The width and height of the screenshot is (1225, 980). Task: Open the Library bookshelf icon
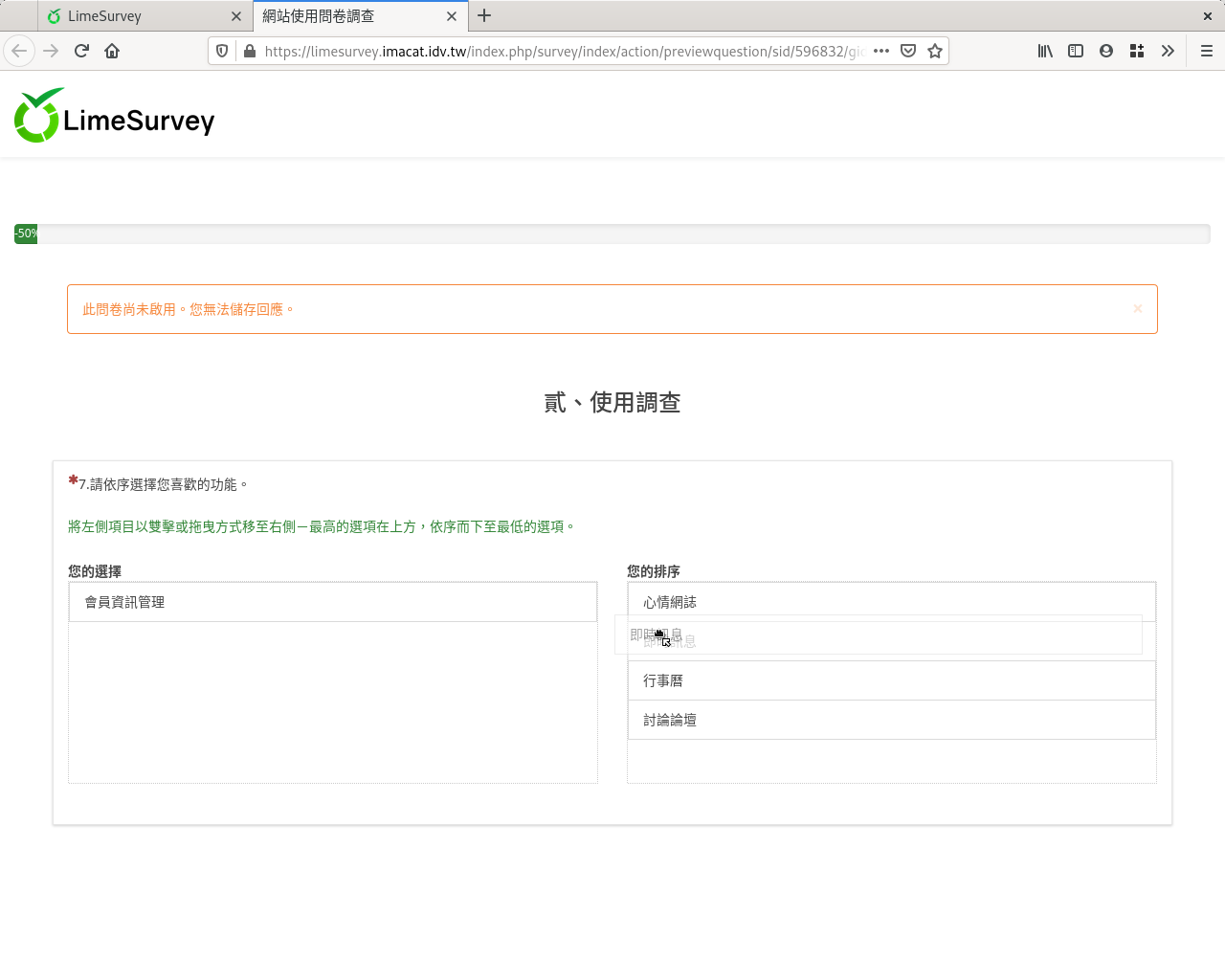point(1045,51)
